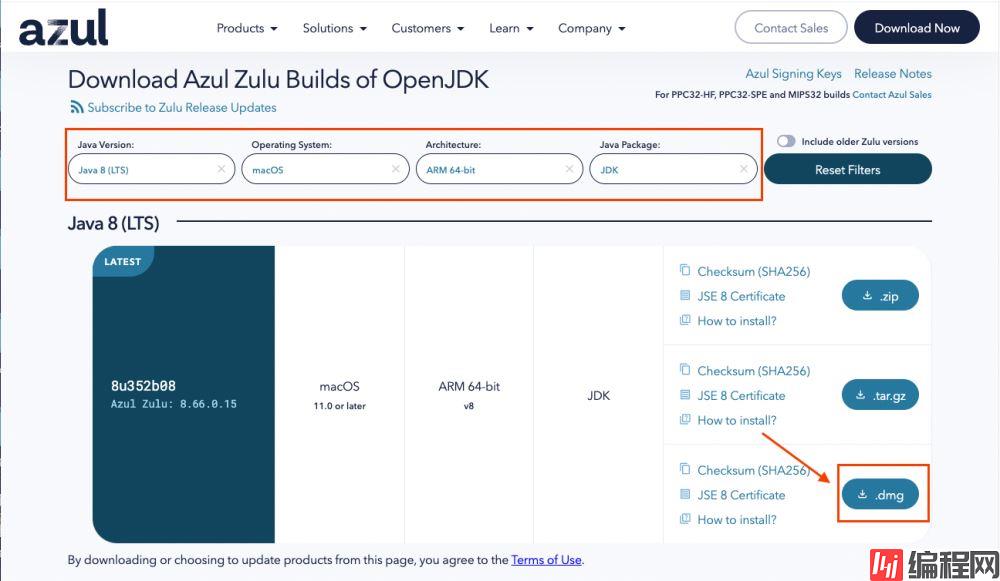Expand the Architecture dropdown

coord(490,170)
